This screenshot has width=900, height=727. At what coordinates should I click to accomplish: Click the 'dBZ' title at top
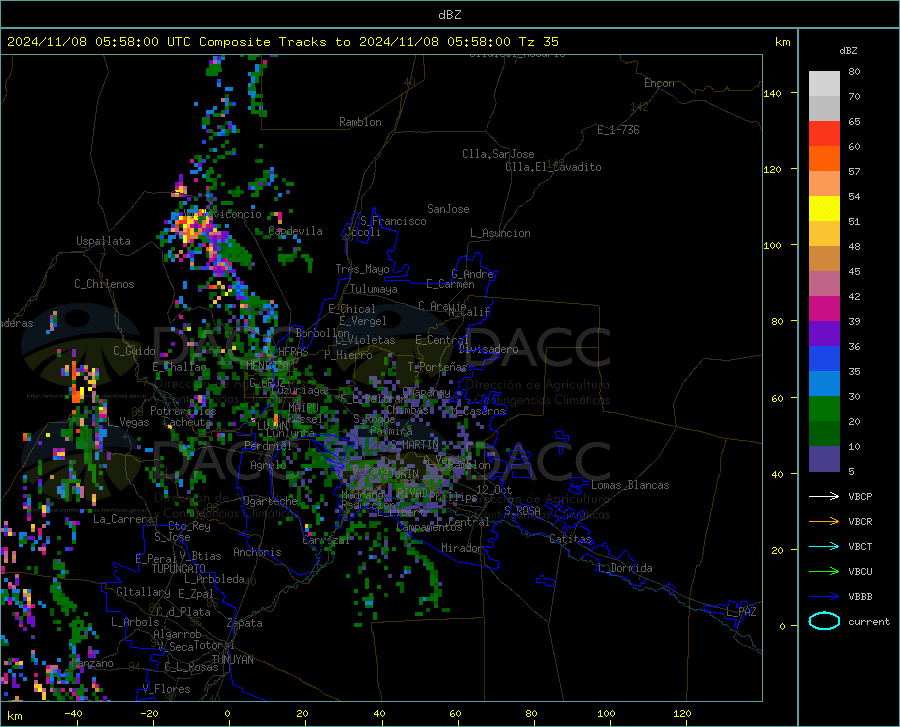tap(449, 15)
